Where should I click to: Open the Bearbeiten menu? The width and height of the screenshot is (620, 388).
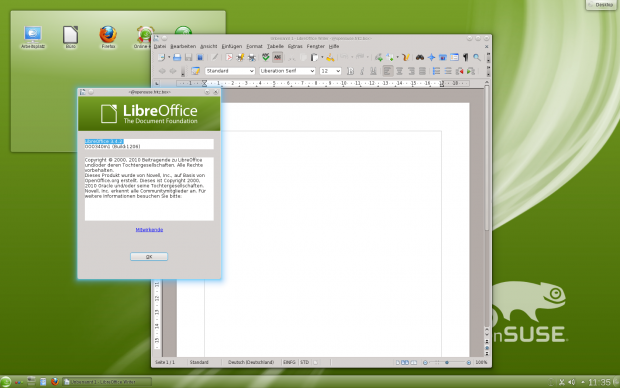183,46
